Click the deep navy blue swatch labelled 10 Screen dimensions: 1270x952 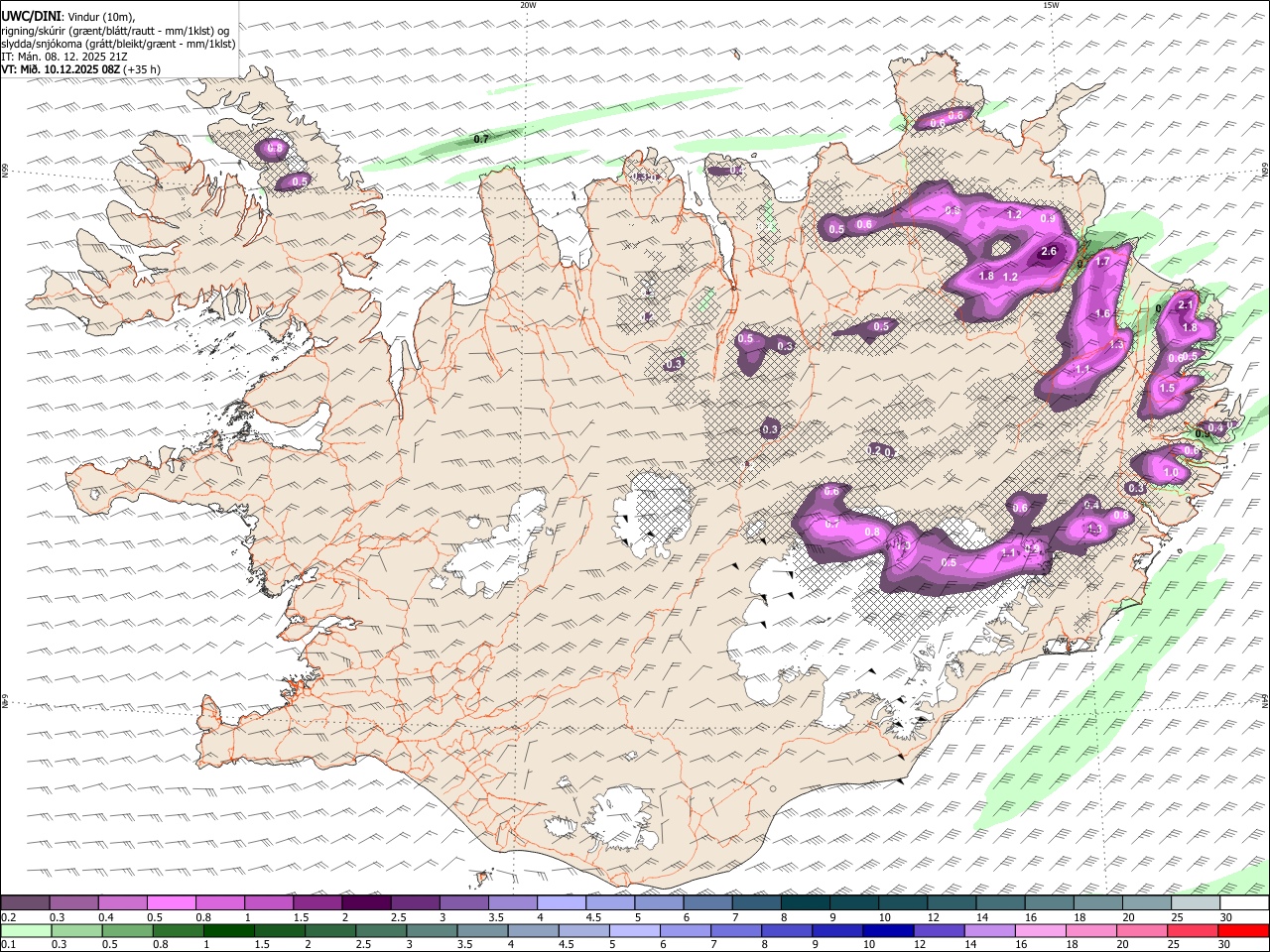coord(887,931)
